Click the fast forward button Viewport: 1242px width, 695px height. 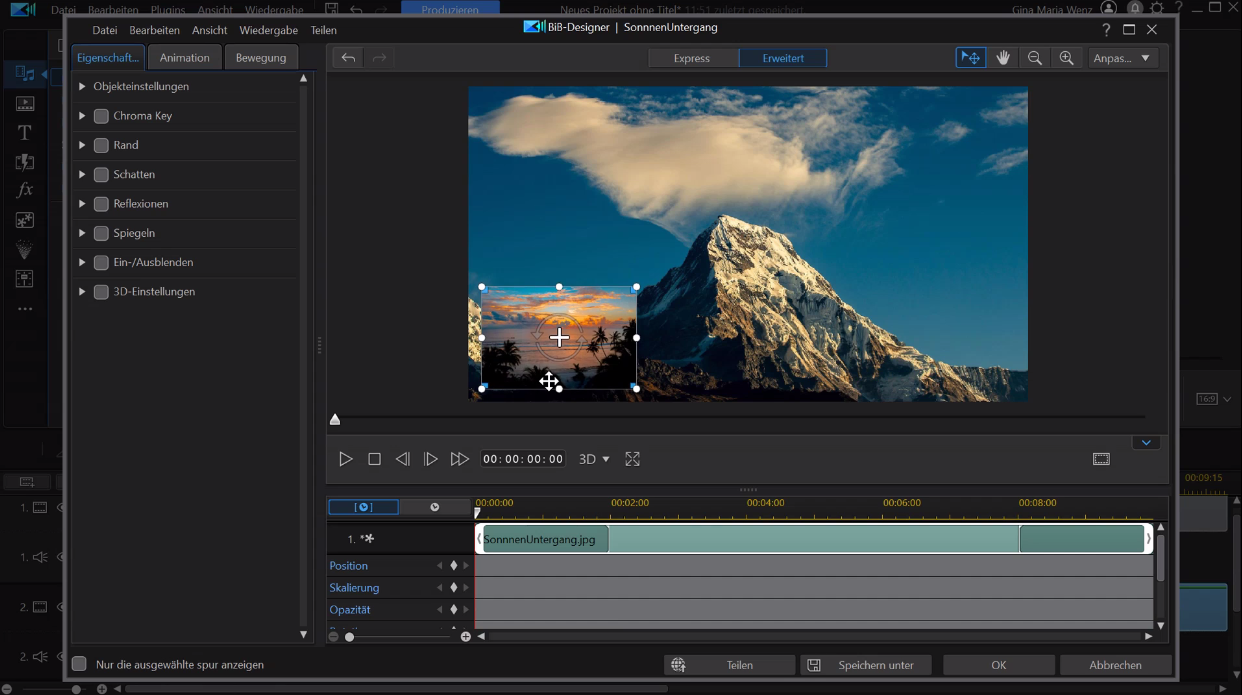(459, 459)
